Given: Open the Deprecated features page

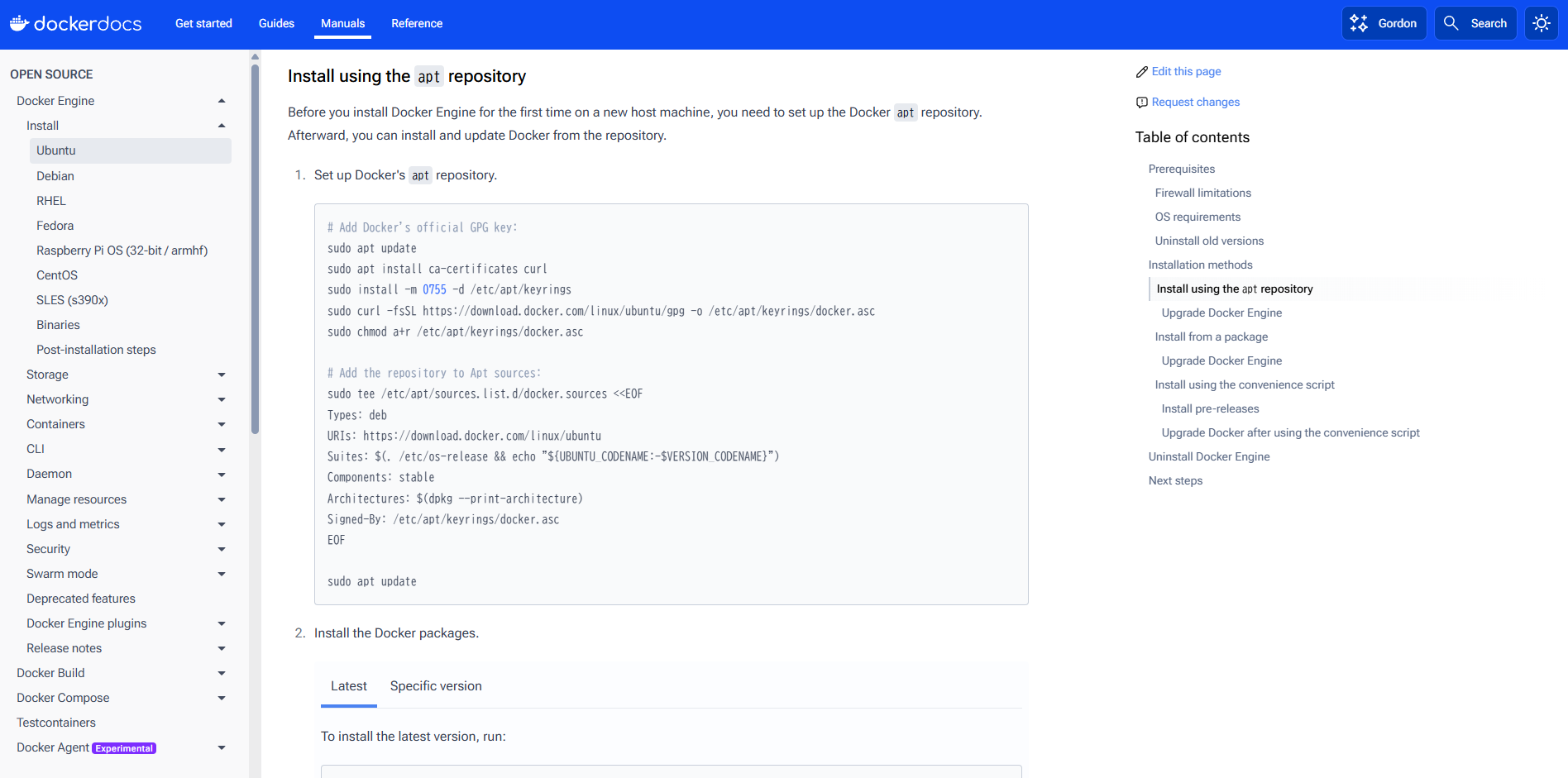Looking at the screenshot, I should (x=81, y=599).
